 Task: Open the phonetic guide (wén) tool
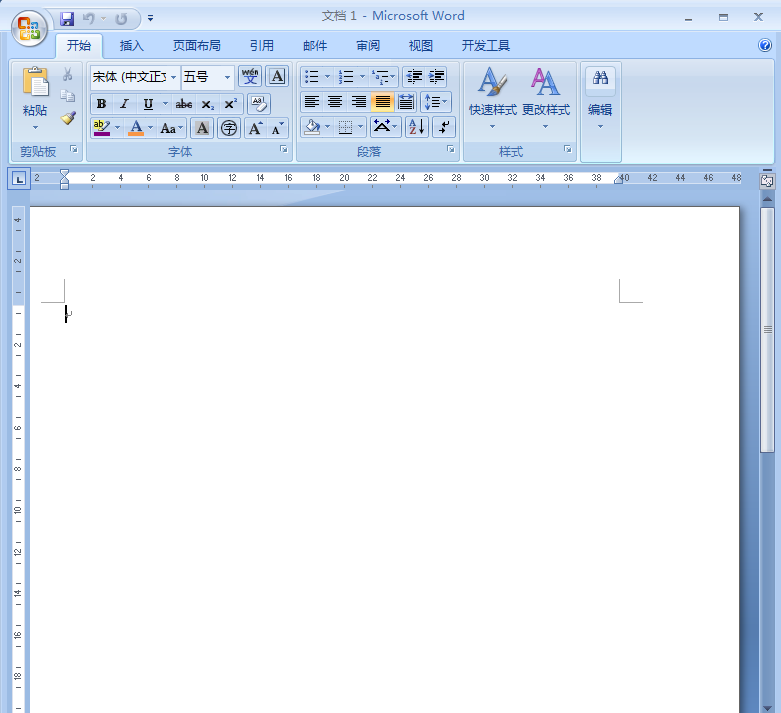(250, 76)
